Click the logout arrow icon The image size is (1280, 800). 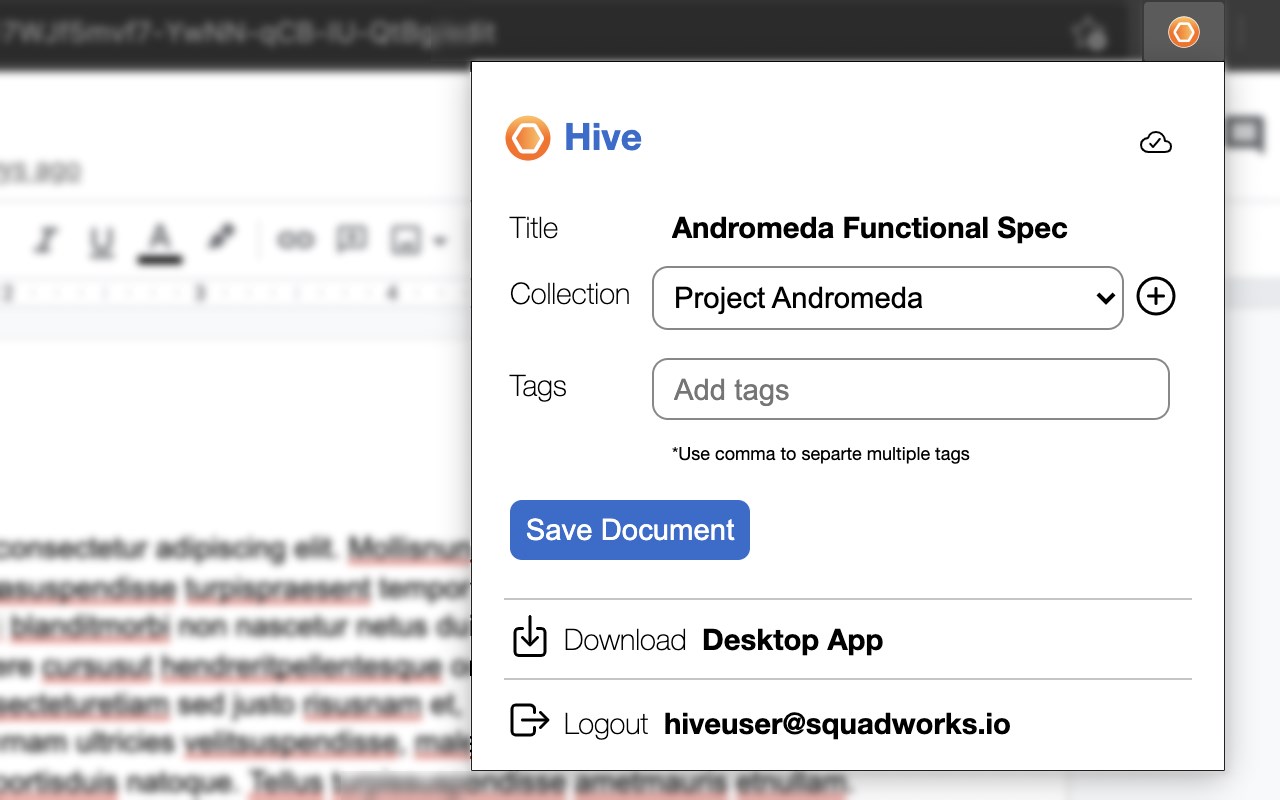coord(530,720)
